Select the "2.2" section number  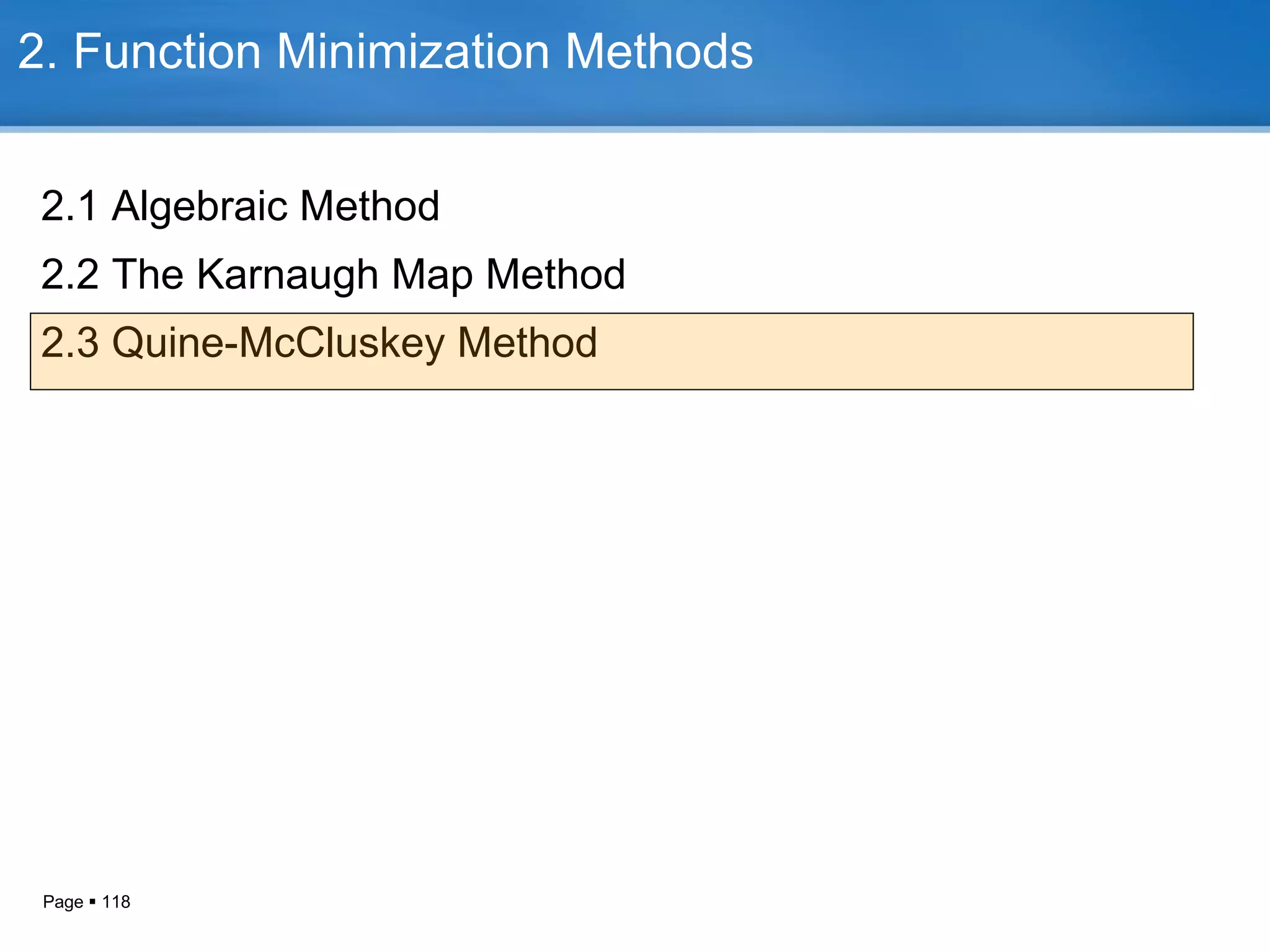[x=69, y=275]
